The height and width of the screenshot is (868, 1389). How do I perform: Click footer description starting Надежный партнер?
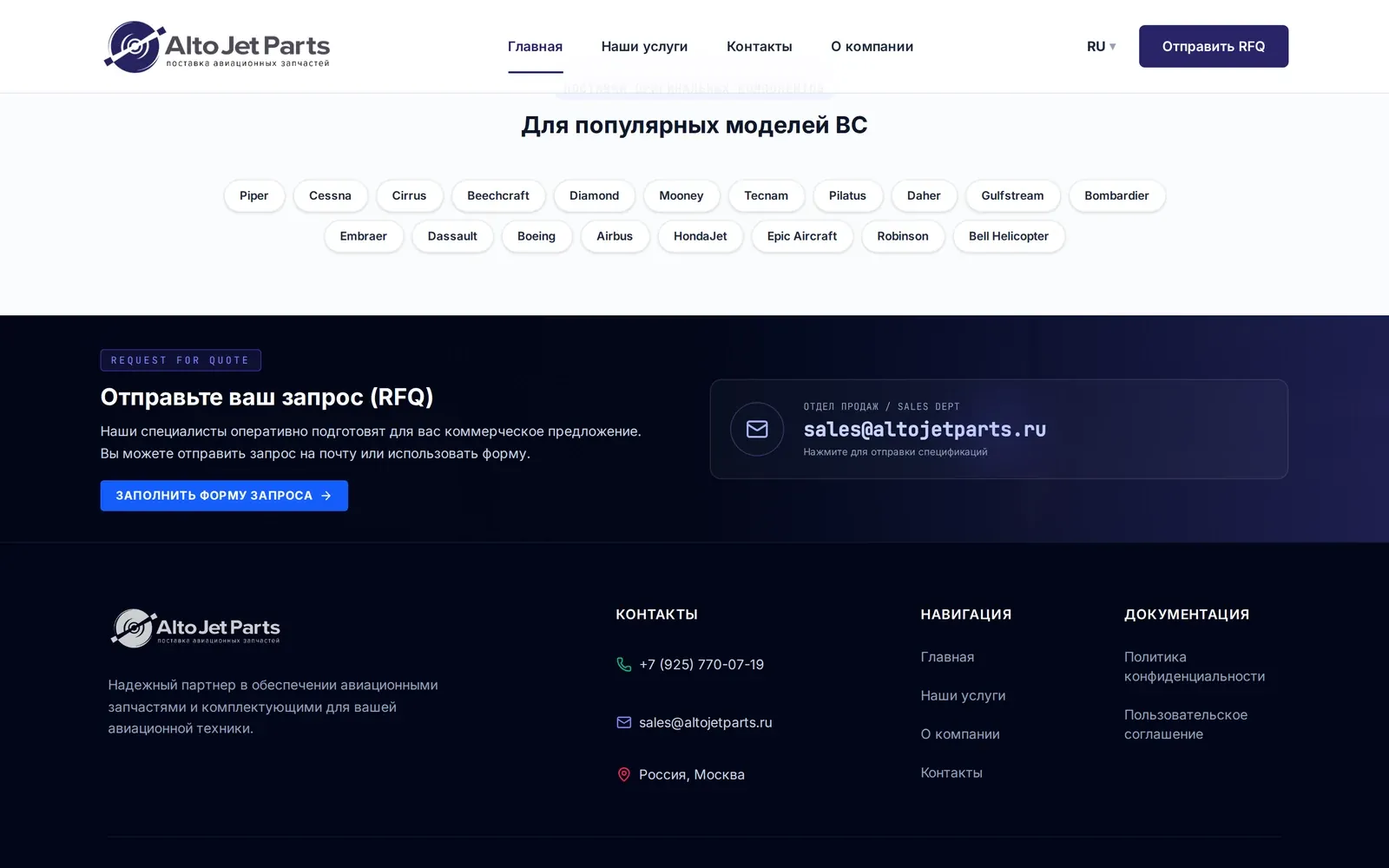[273, 707]
